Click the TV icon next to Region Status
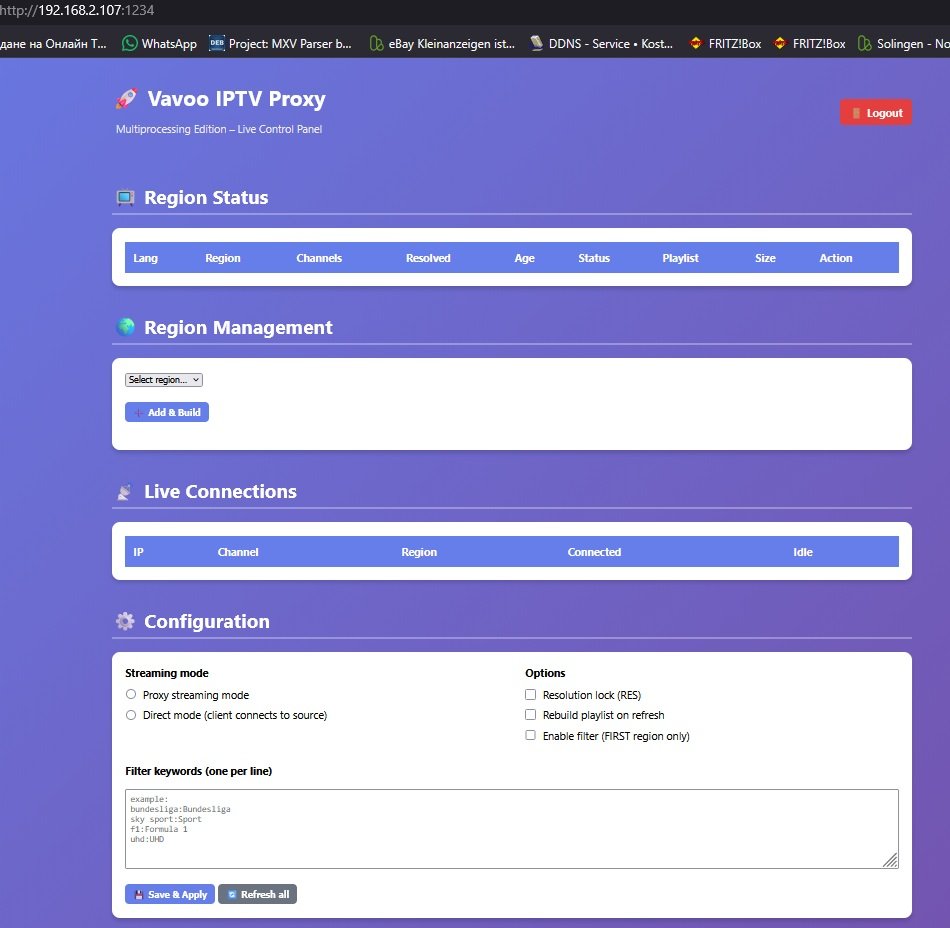Image resolution: width=950 pixels, height=928 pixels. (x=125, y=198)
